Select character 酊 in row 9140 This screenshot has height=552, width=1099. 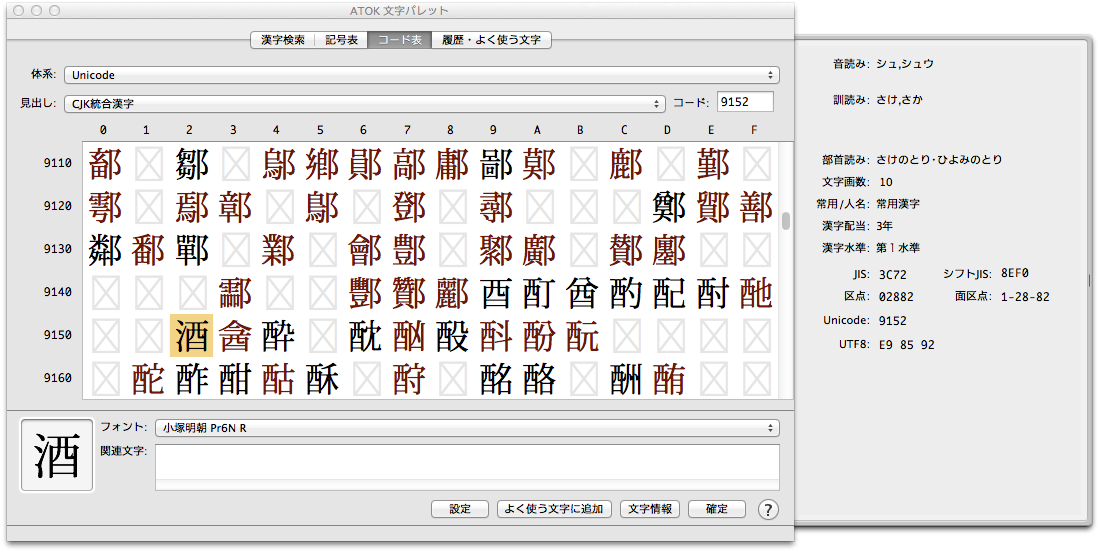[539, 293]
